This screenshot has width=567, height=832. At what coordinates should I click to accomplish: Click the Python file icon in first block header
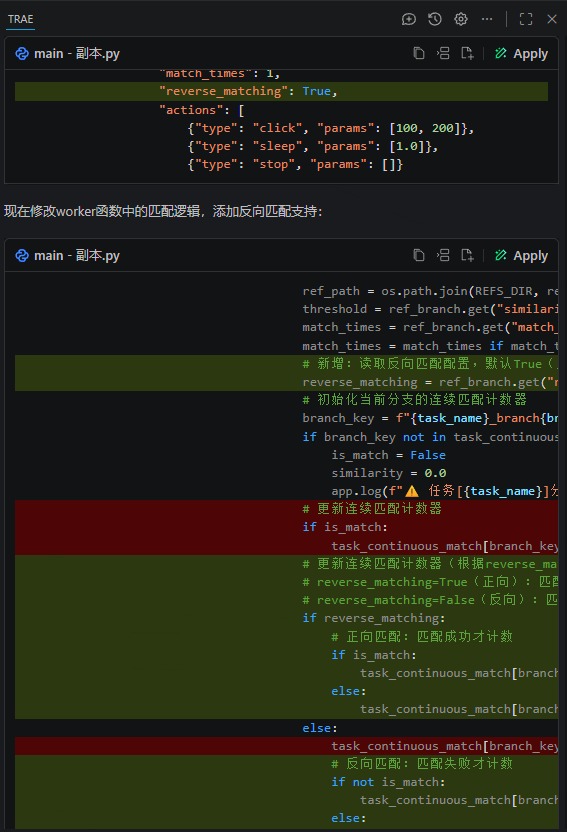click(22, 53)
